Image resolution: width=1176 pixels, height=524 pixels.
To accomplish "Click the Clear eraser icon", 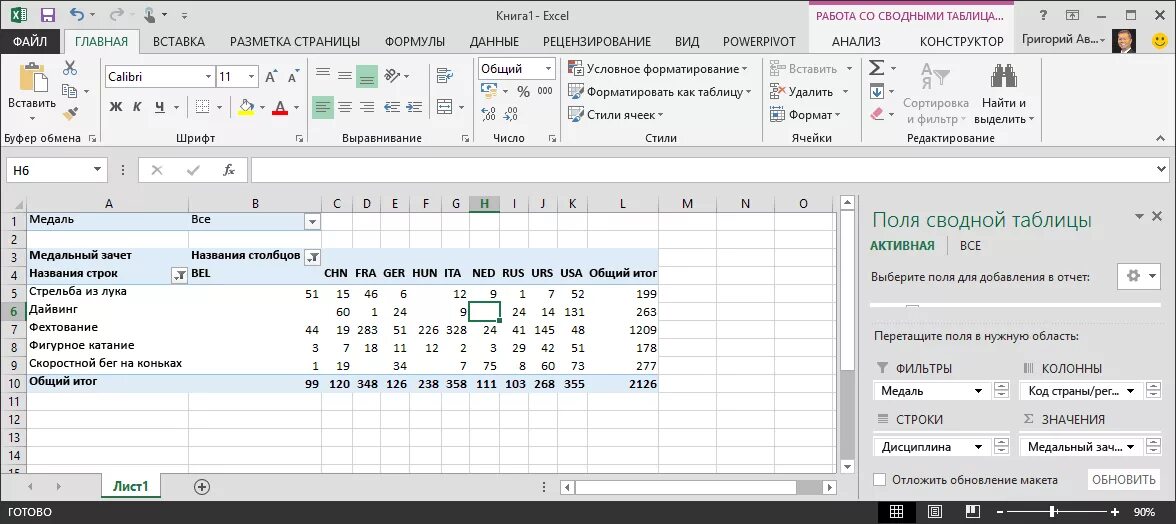I will [x=877, y=114].
